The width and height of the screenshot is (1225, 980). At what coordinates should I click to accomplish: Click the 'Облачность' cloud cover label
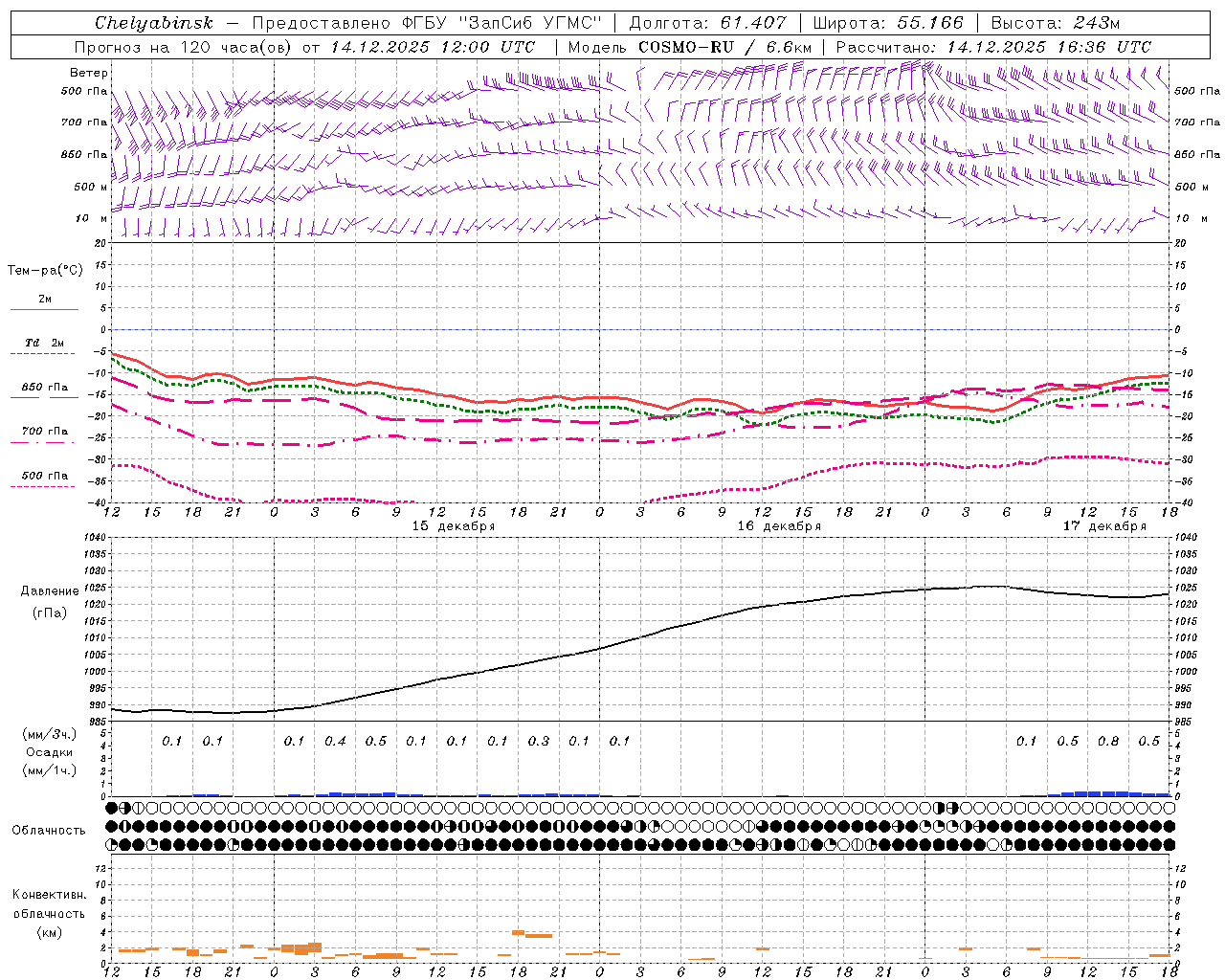tap(49, 831)
